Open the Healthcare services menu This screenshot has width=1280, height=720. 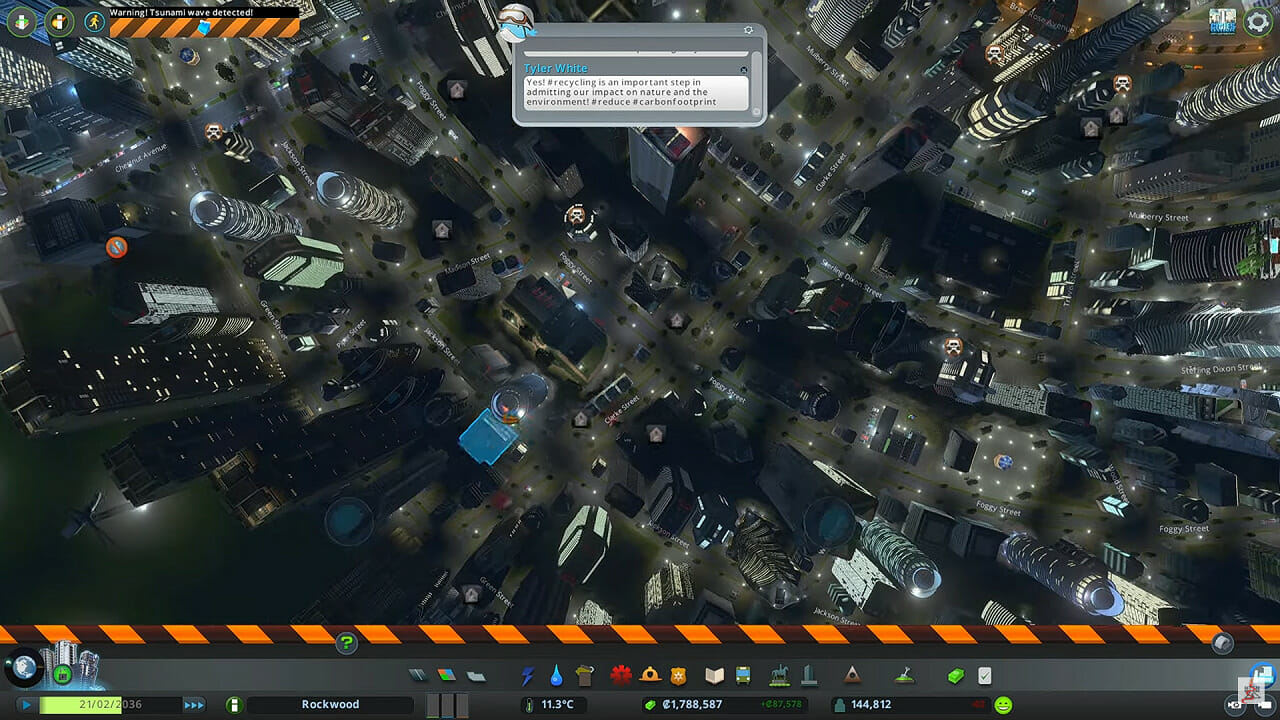point(621,676)
